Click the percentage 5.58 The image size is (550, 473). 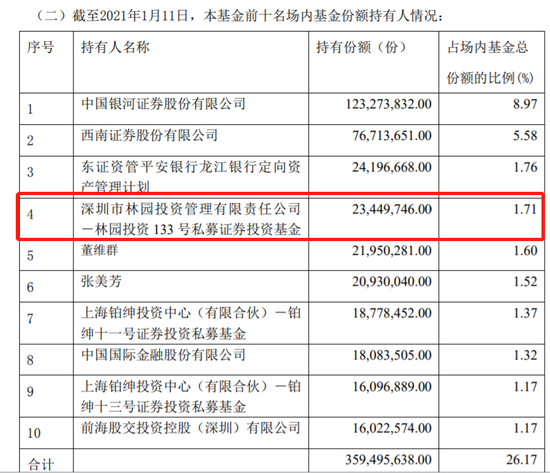click(x=525, y=136)
